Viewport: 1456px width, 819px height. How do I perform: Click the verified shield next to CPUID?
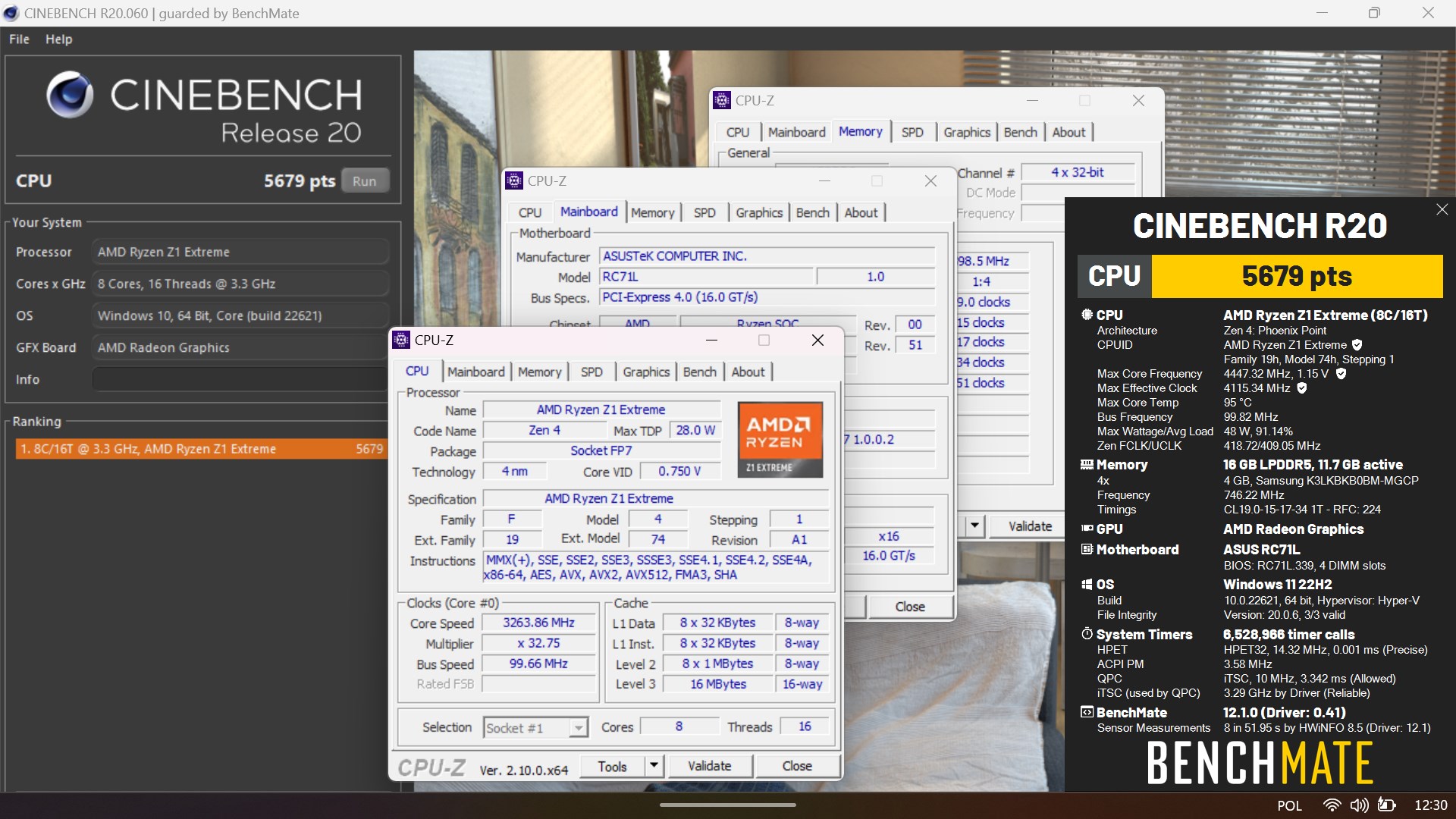click(1357, 345)
